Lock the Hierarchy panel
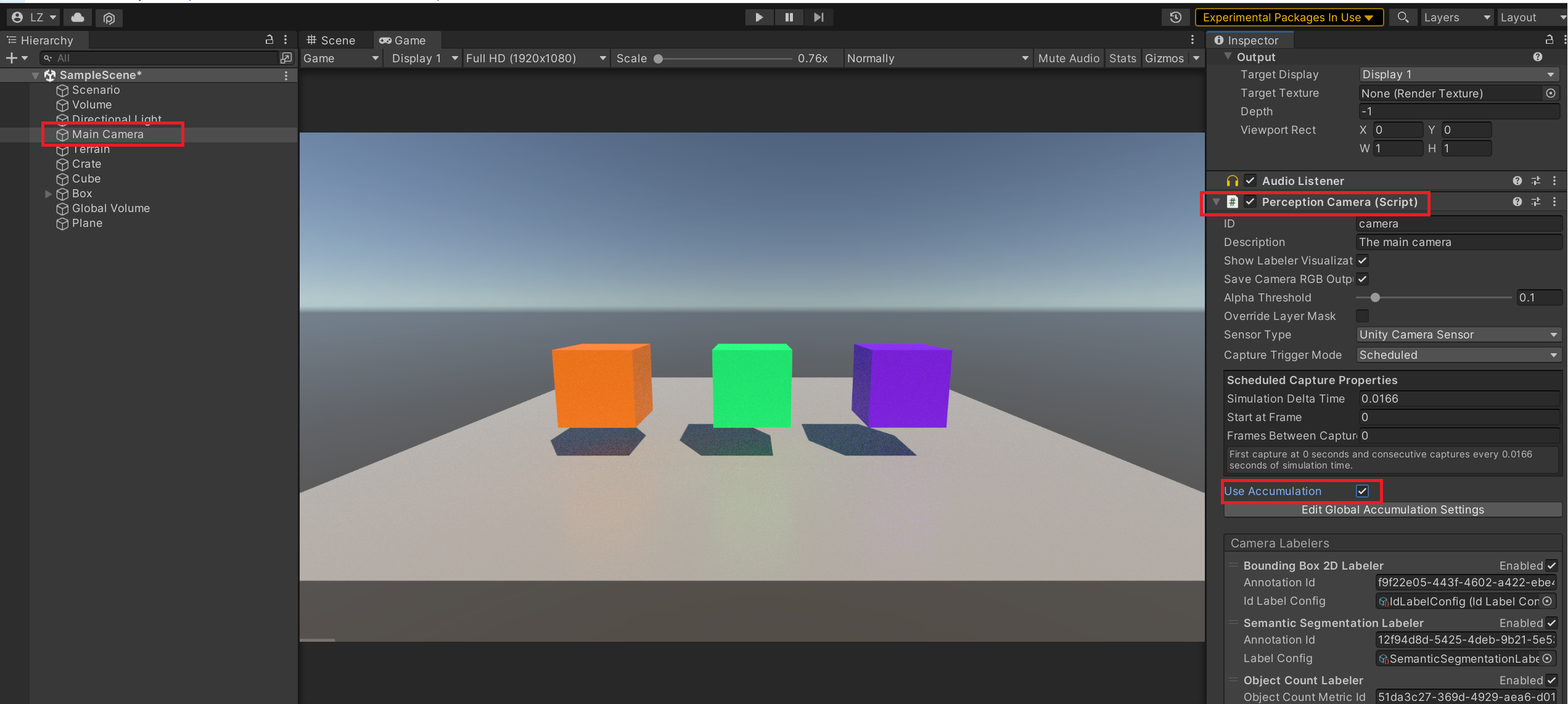The height and width of the screenshot is (704, 1568). (269, 39)
